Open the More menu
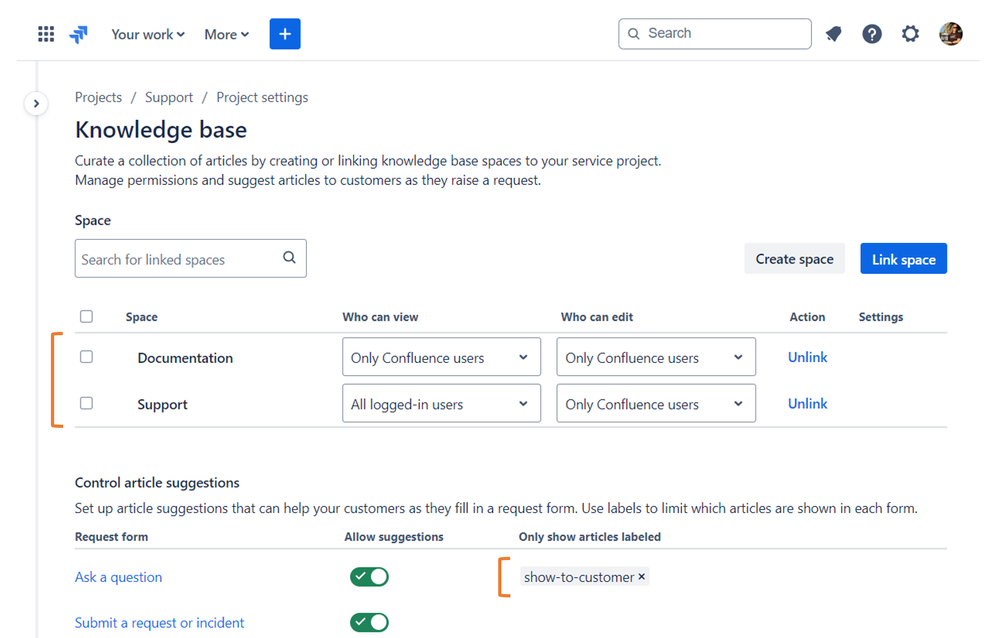This screenshot has width=999, height=638. [226, 34]
